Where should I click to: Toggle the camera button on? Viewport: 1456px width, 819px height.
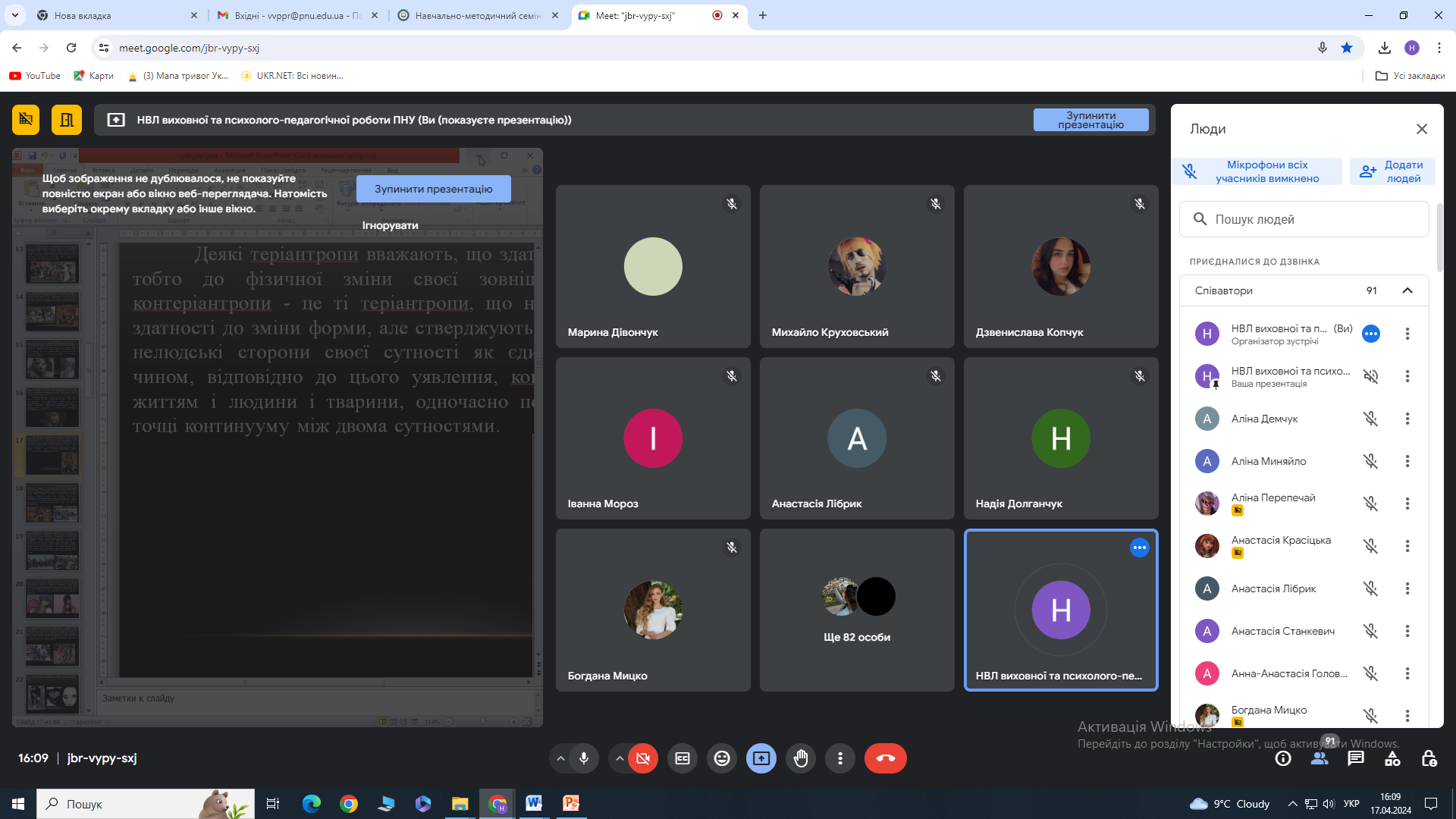[643, 758]
